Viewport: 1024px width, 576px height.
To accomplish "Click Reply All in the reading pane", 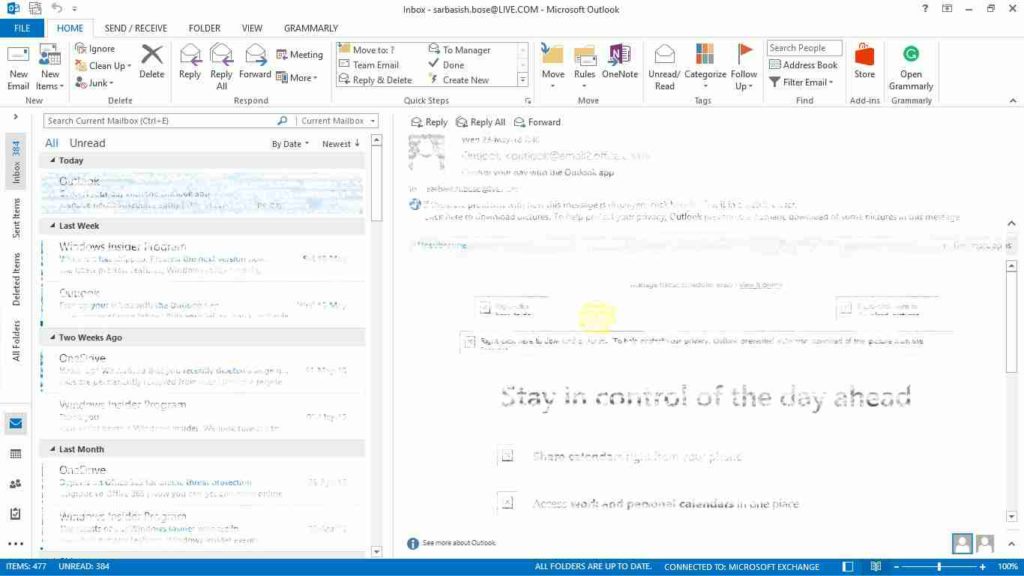I will coord(481,122).
